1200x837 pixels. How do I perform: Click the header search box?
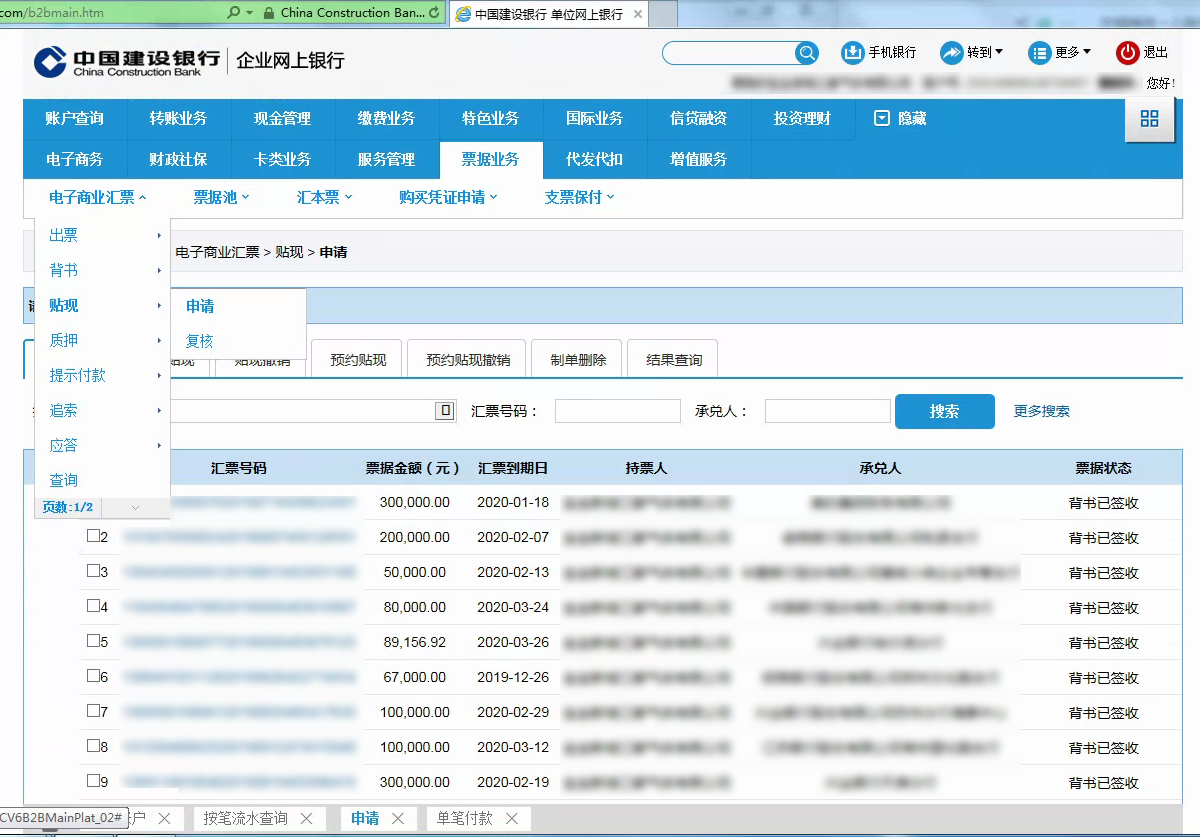pos(729,53)
